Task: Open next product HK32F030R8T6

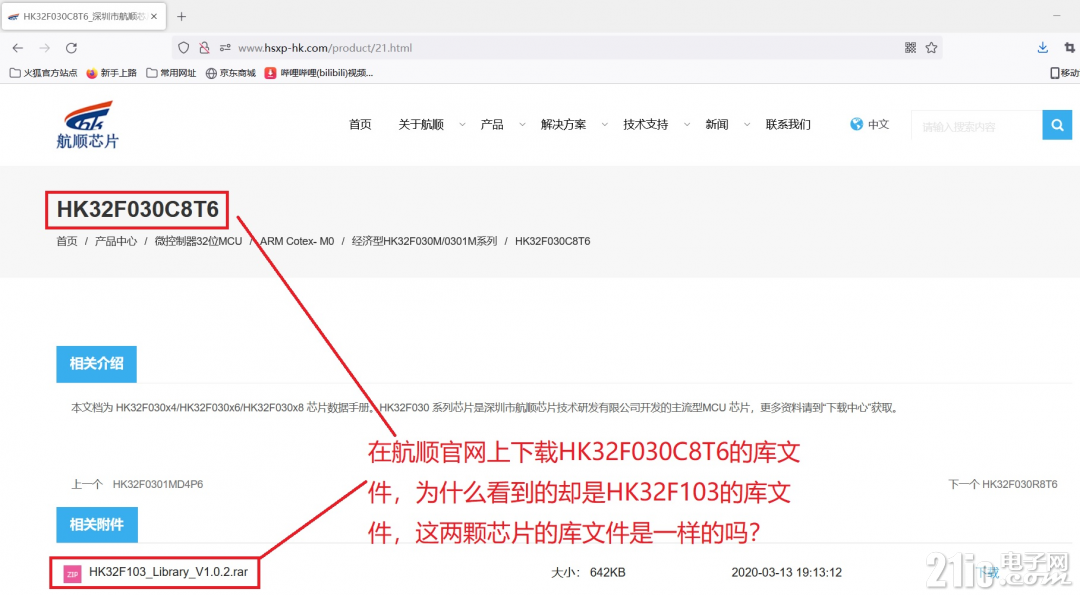Action: click(x=1019, y=484)
